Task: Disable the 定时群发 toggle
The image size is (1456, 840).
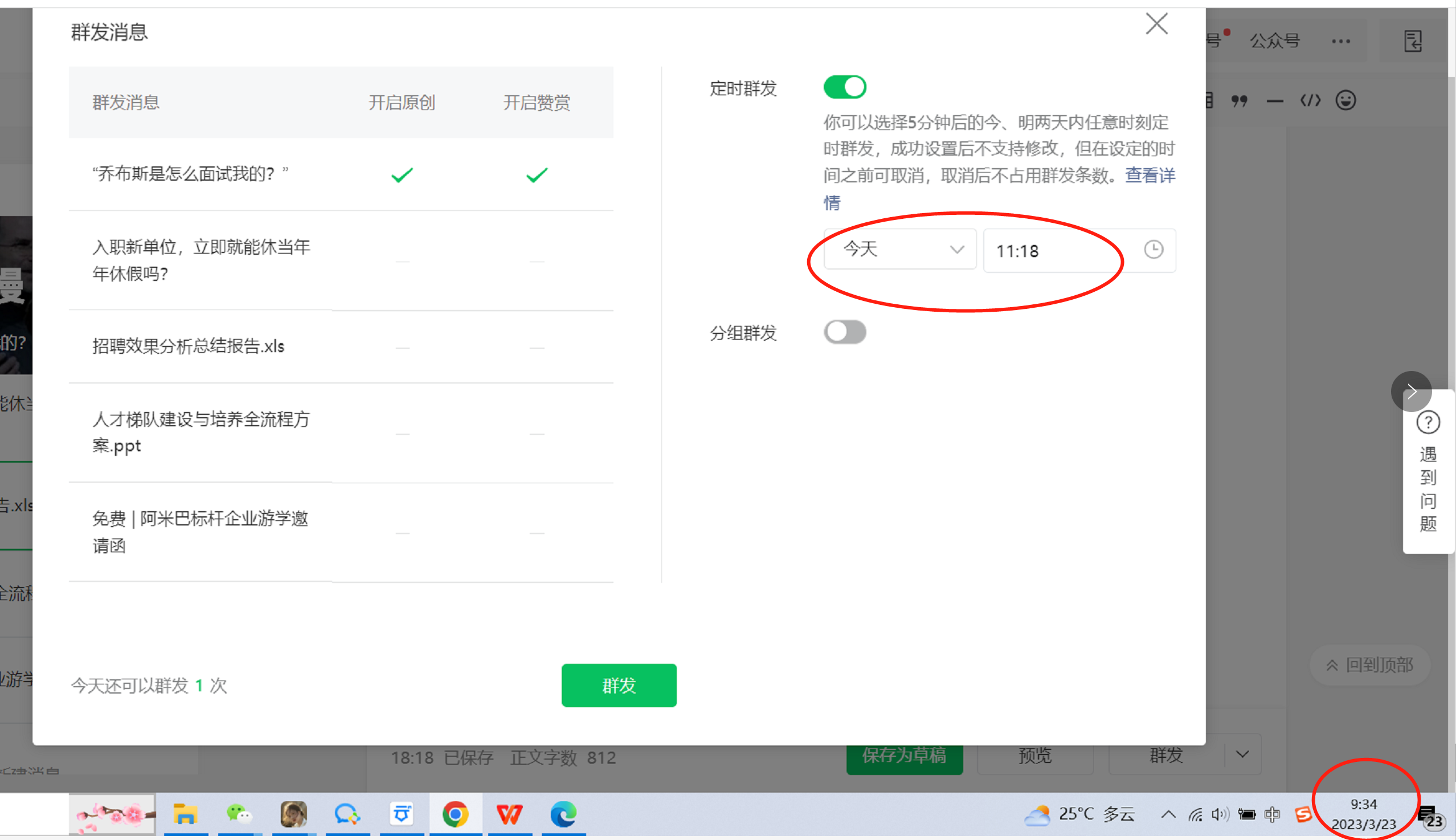Action: 845,88
